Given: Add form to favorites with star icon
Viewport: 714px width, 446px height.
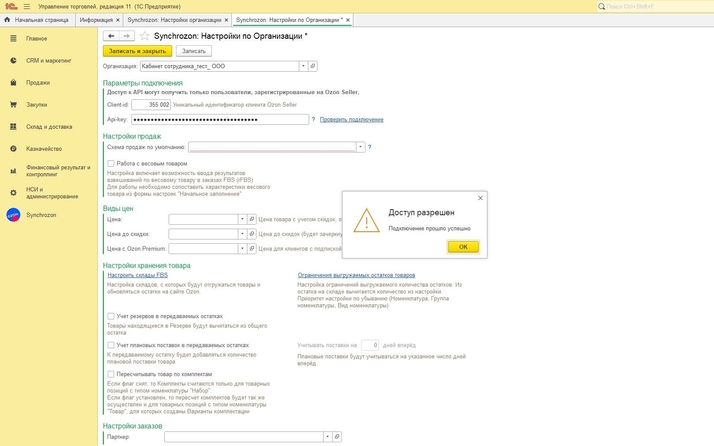Looking at the screenshot, I should coord(145,35).
